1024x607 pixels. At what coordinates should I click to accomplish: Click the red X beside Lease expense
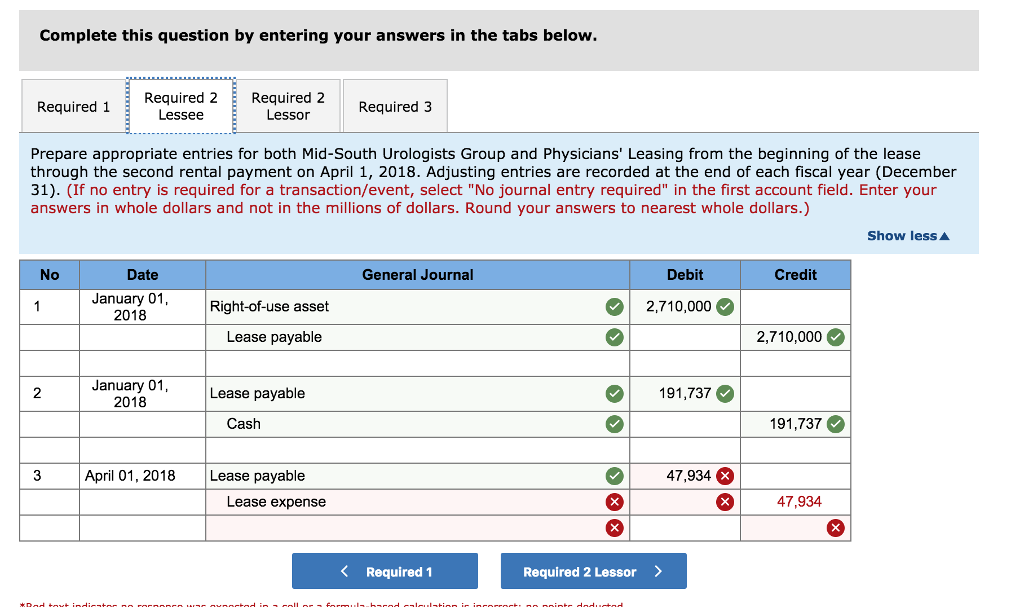click(x=615, y=501)
